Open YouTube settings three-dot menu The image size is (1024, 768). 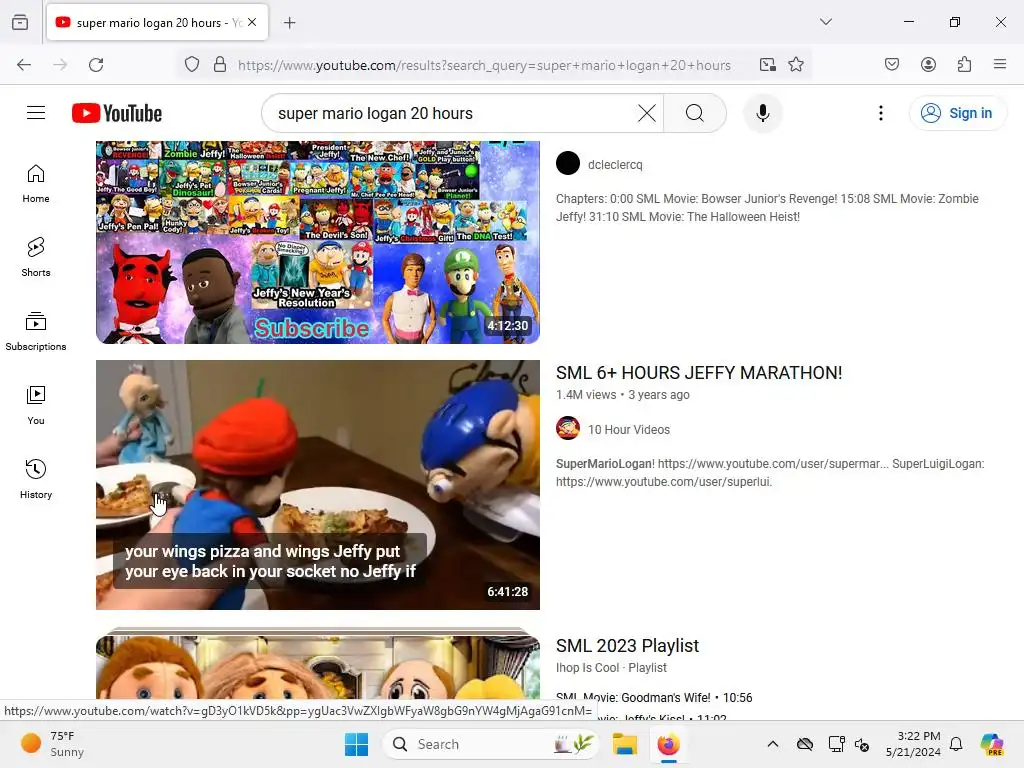point(880,113)
